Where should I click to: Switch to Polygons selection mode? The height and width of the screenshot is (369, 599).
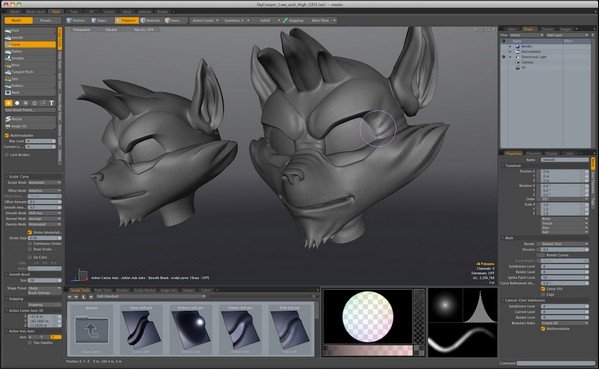point(126,20)
